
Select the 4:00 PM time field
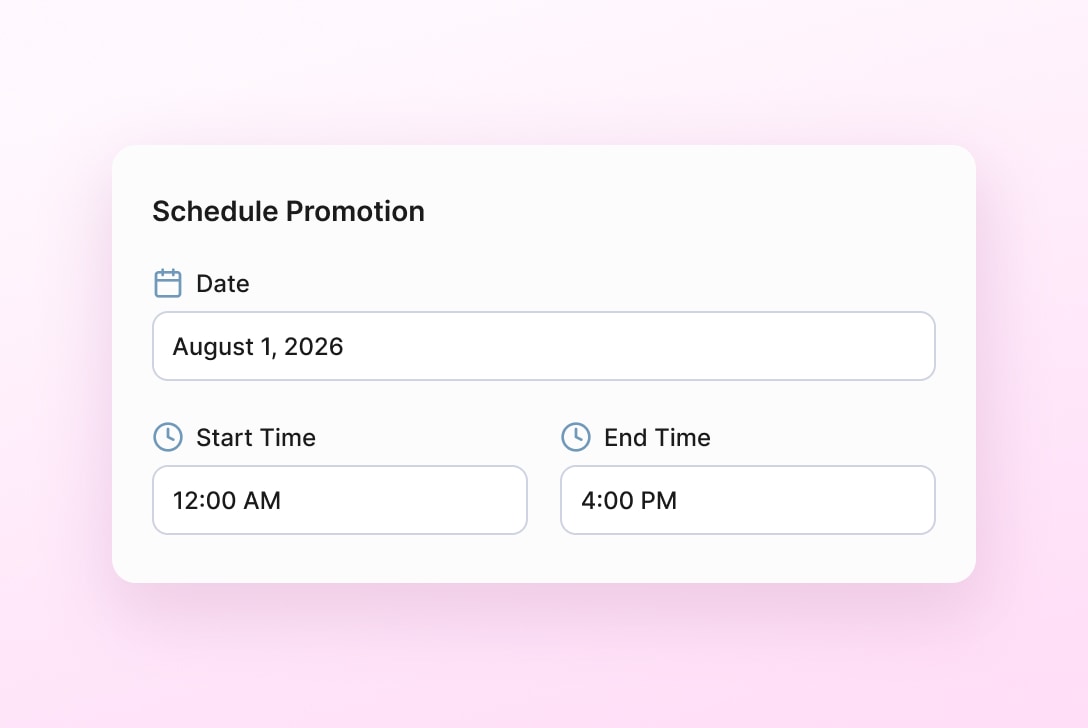coord(747,500)
